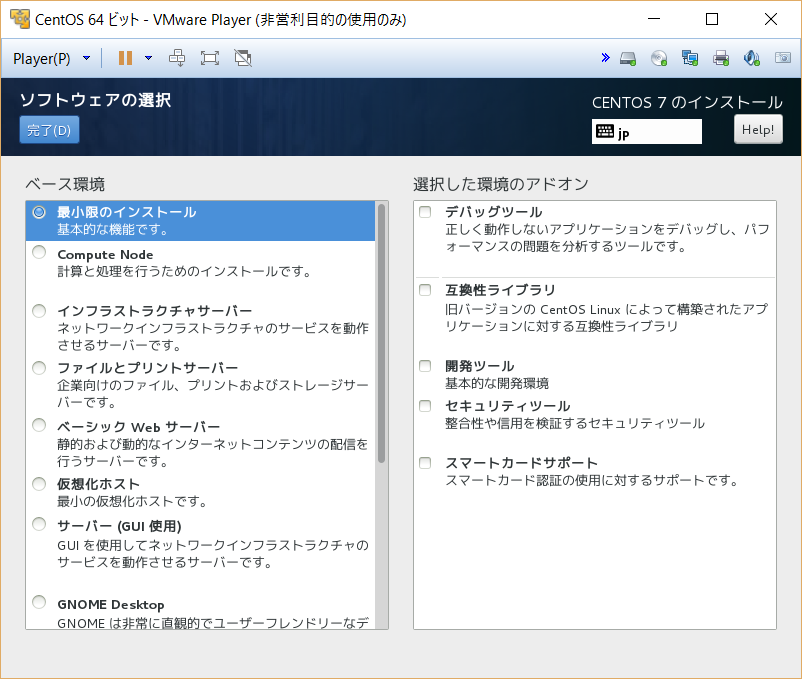The width and height of the screenshot is (802, 679).
Task: Switch to Unity mode
Action: (x=240, y=58)
